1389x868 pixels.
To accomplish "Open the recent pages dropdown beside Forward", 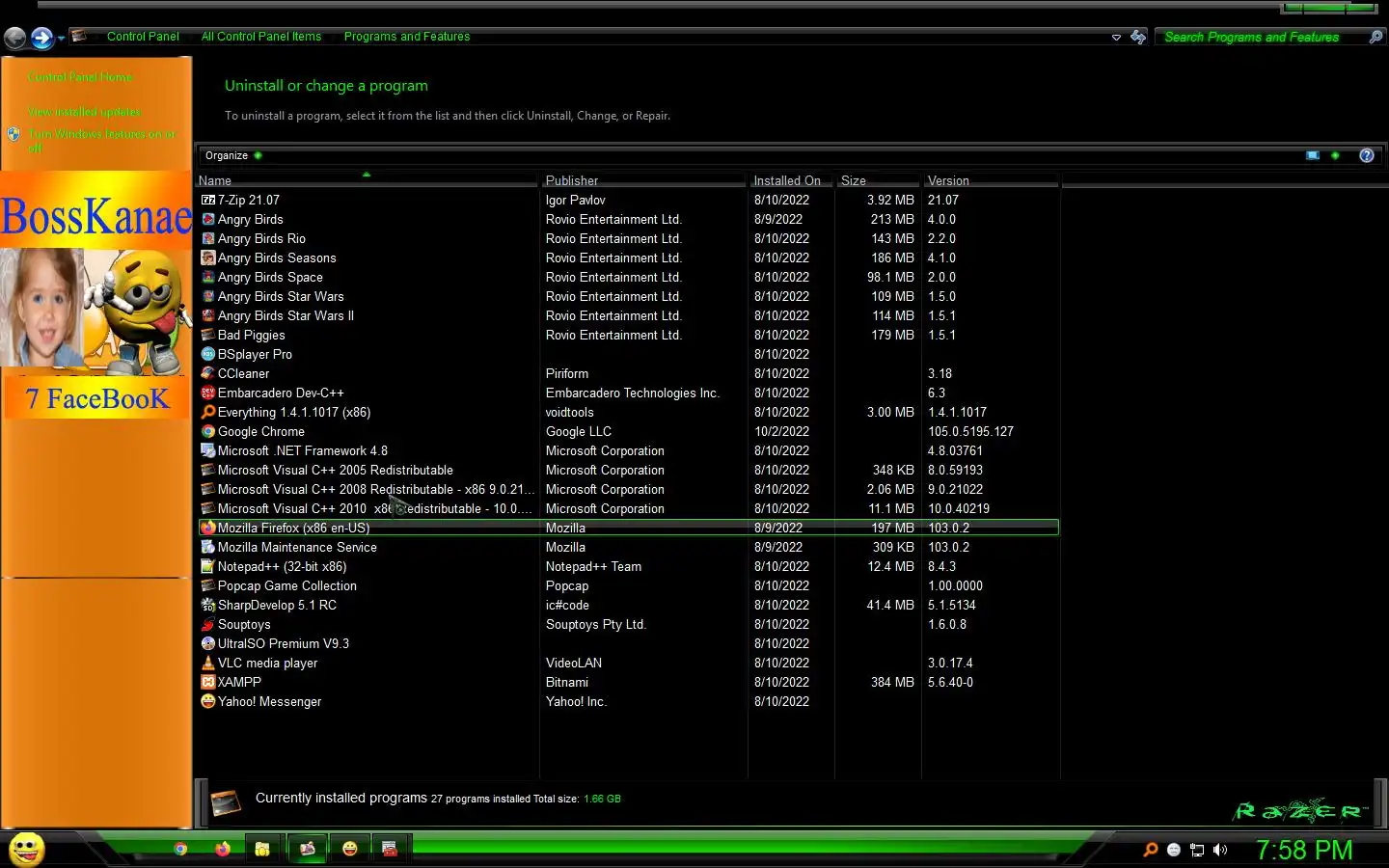I will coord(61,39).
